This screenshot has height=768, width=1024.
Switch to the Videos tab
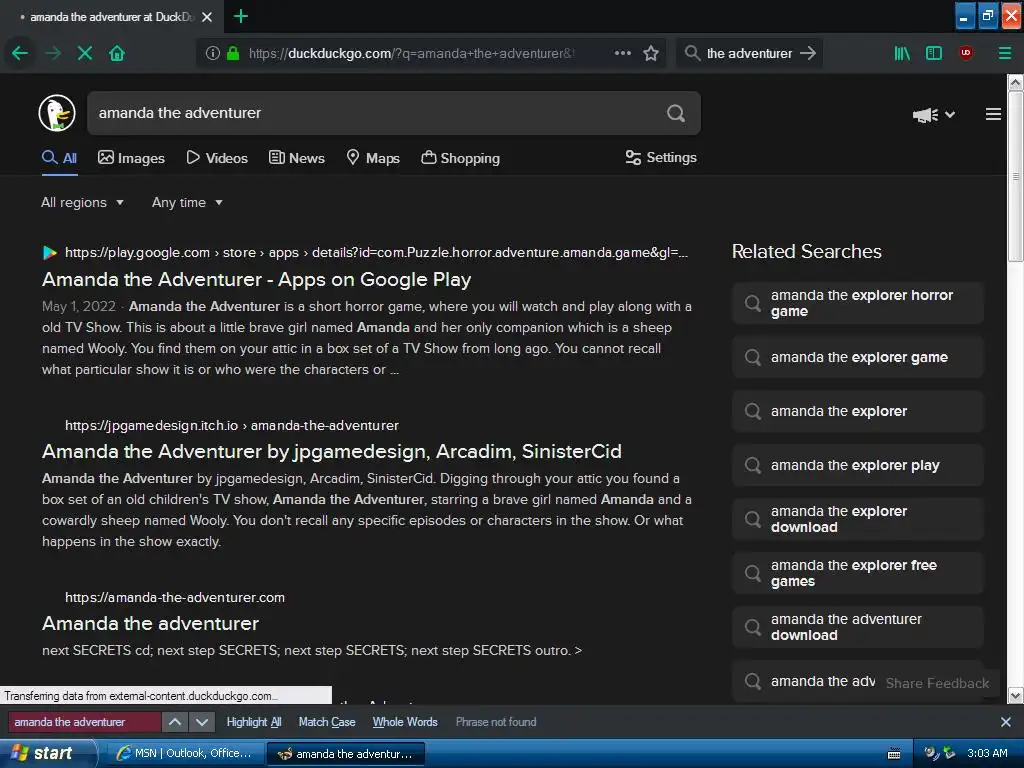(217, 158)
